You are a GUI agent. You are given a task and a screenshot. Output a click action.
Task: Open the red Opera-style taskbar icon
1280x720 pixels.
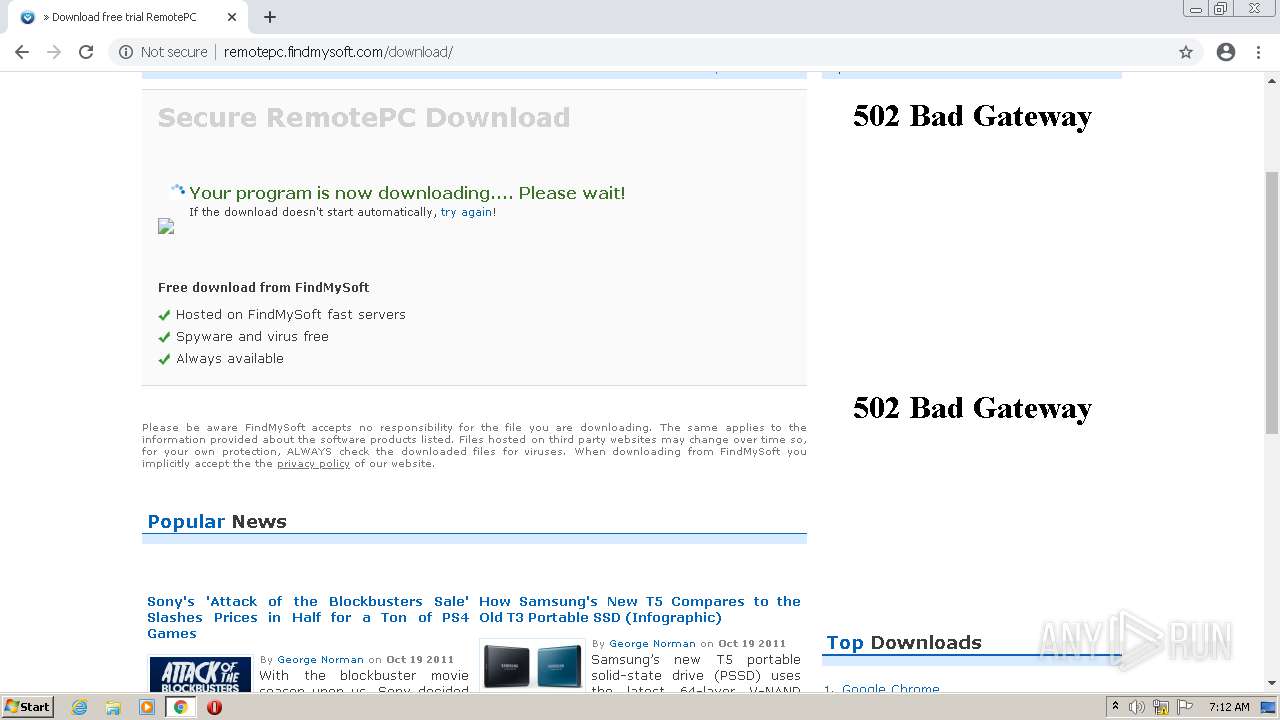click(x=214, y=707)
